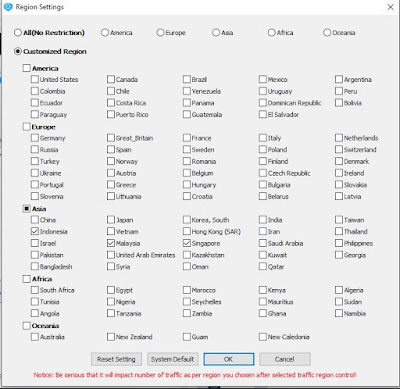Tick the Germany checkbox

point(35,138)
